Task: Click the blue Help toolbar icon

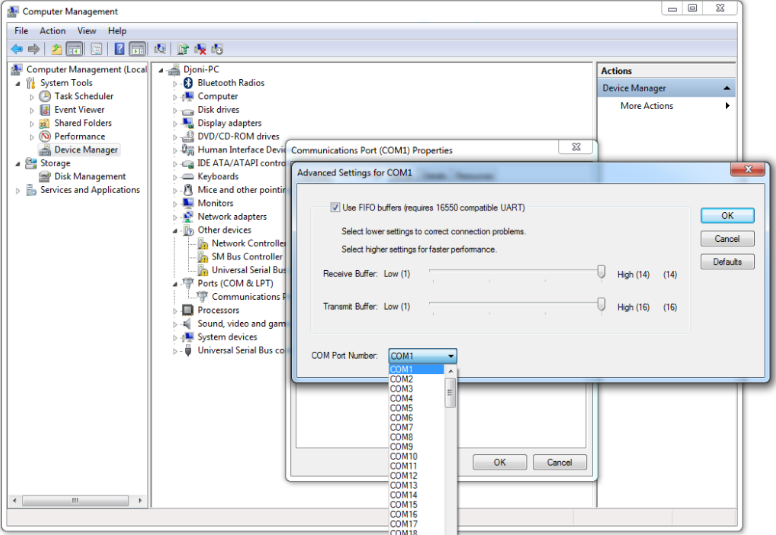Action: 119,49
